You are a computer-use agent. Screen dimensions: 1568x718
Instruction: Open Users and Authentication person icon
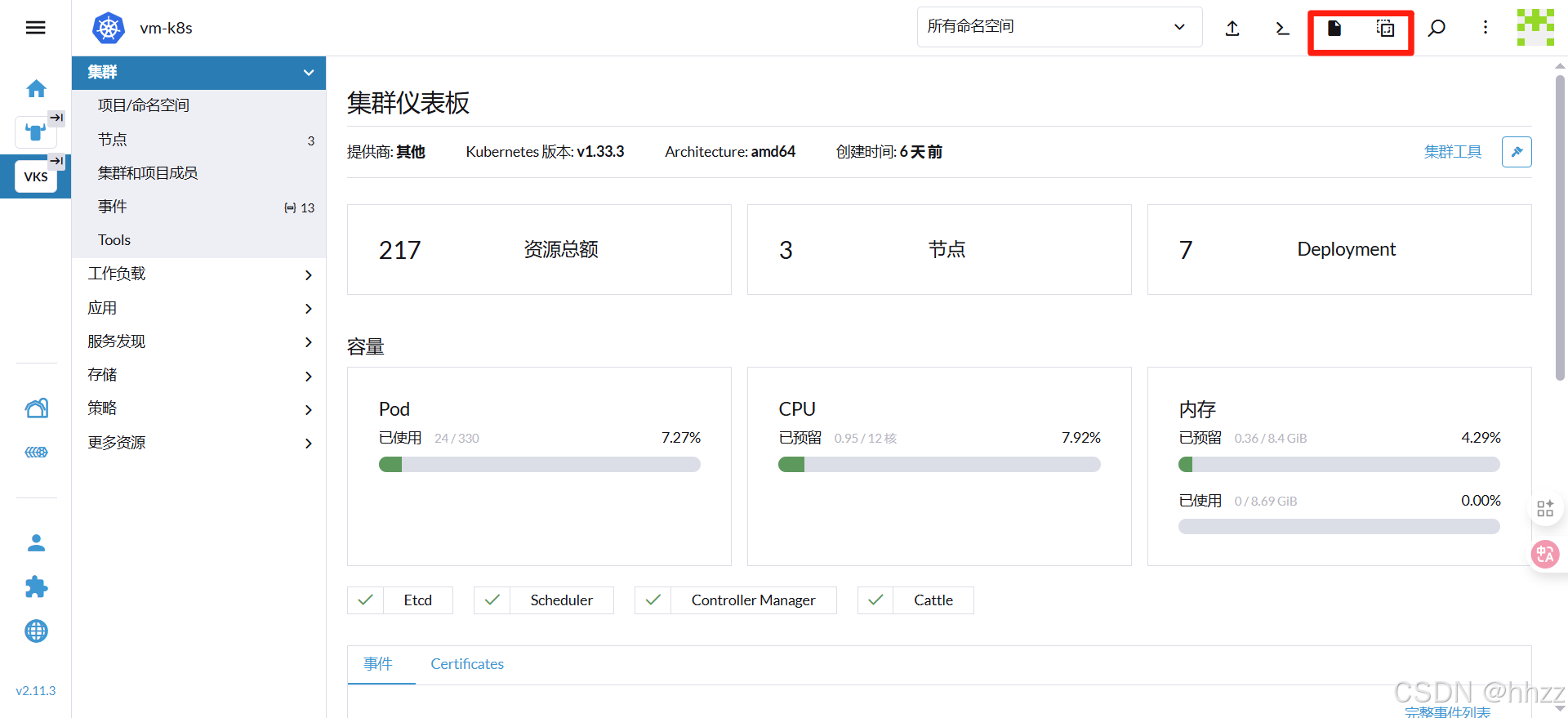(36, 543)
